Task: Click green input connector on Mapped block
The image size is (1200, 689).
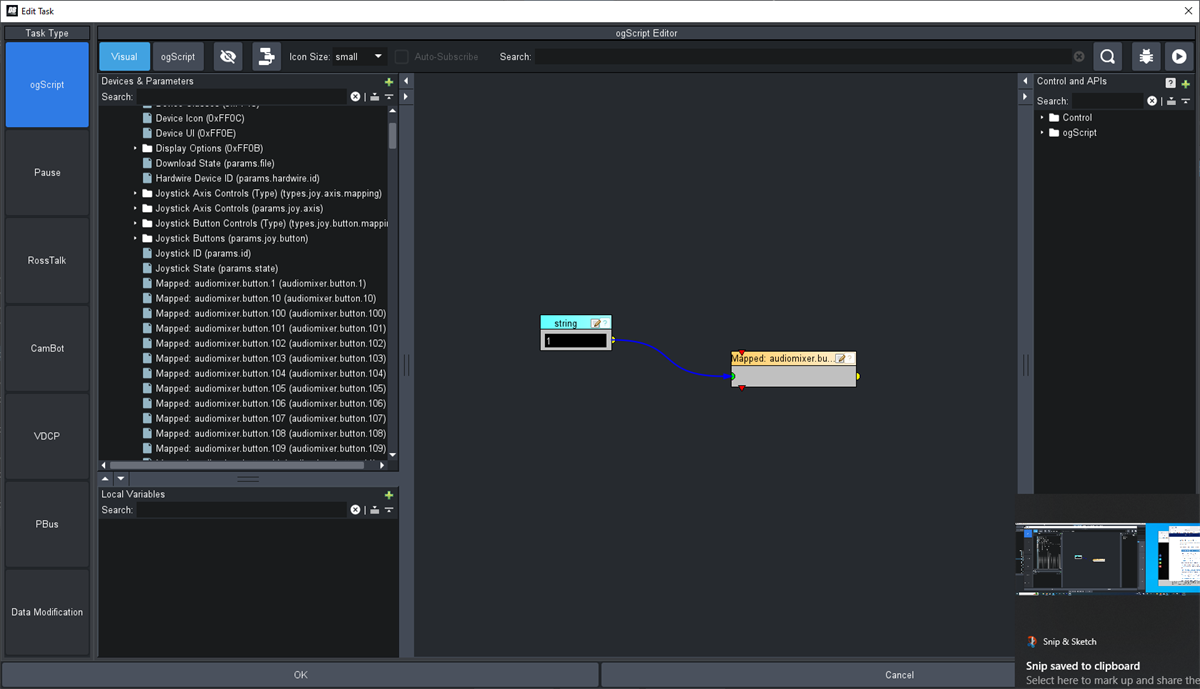Action: click(x=732, y=377)
